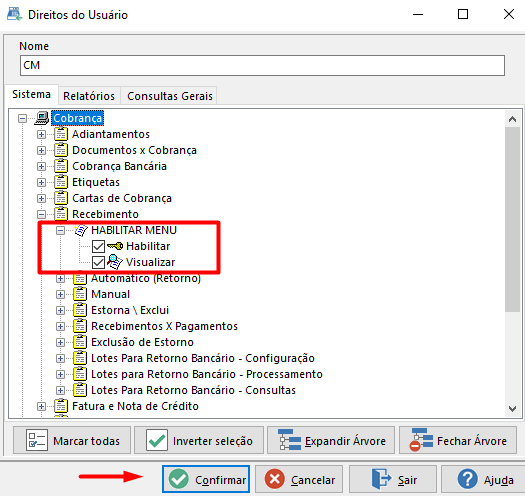Click the HABILITAR MENU pencil-note icon
Viewport: 525px width, 496px height.
[80, 230]
